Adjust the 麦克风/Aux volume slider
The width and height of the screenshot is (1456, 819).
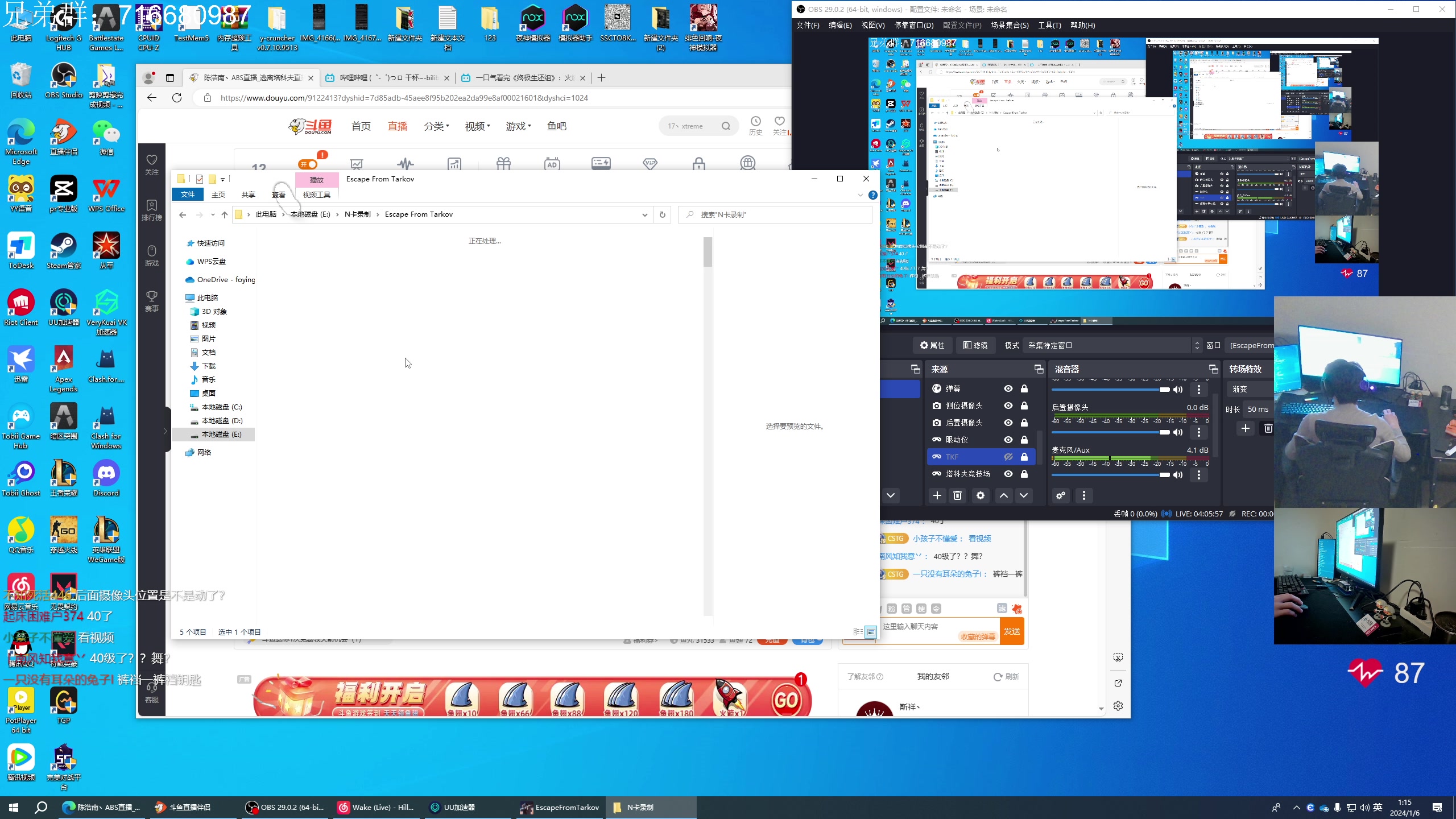point(1111,475)
